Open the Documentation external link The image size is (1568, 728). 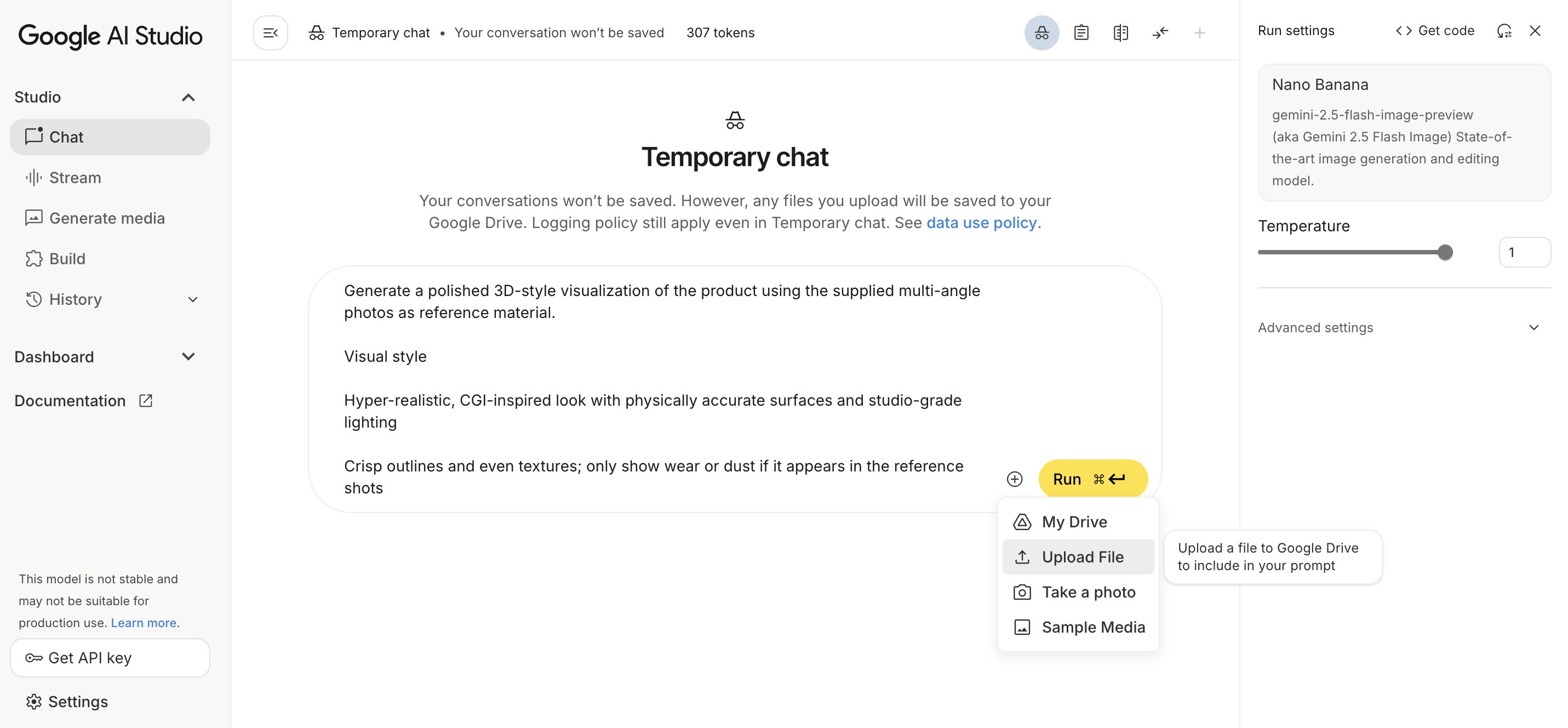coord(83,401)
